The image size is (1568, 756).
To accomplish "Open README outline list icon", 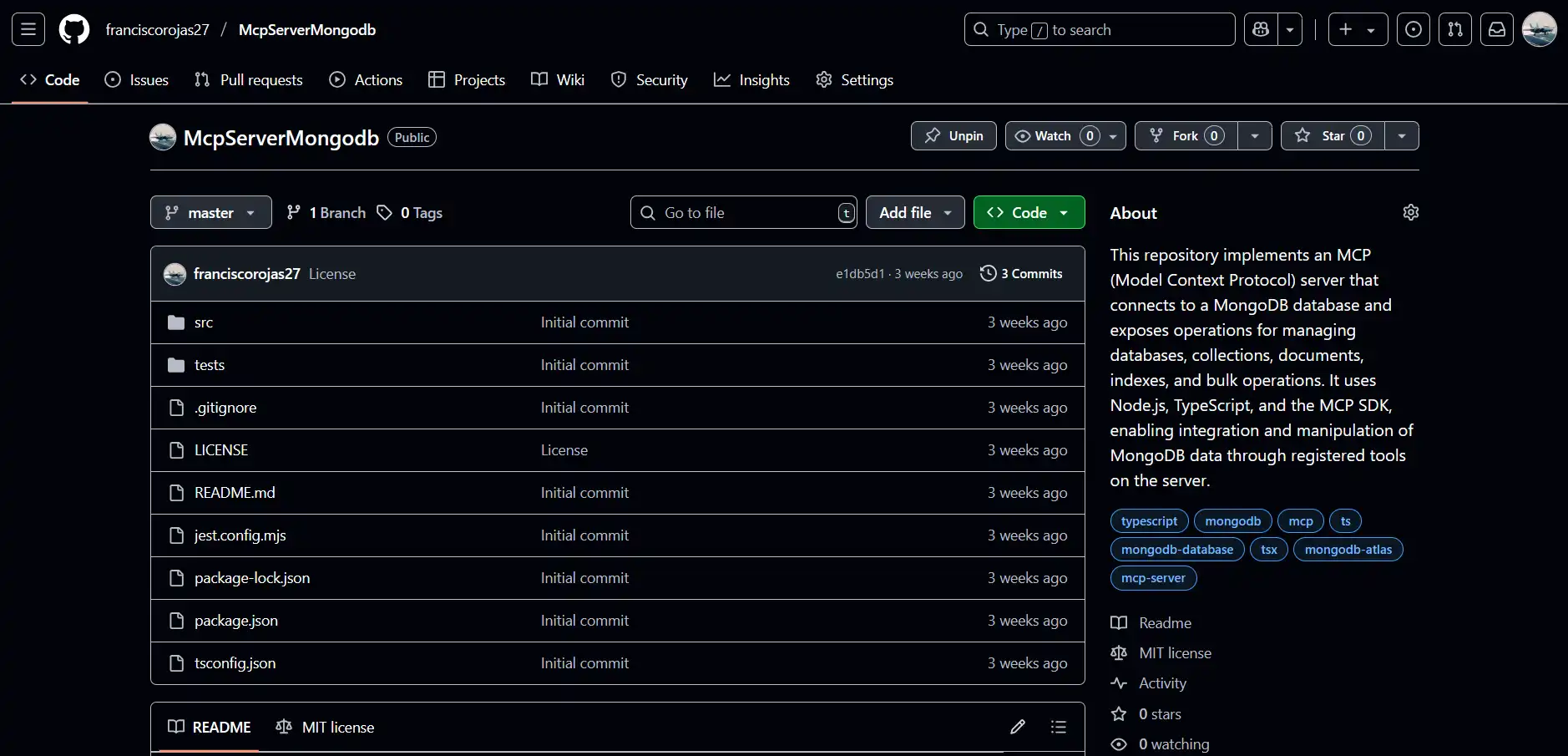I will click(x=1059, y=727).
